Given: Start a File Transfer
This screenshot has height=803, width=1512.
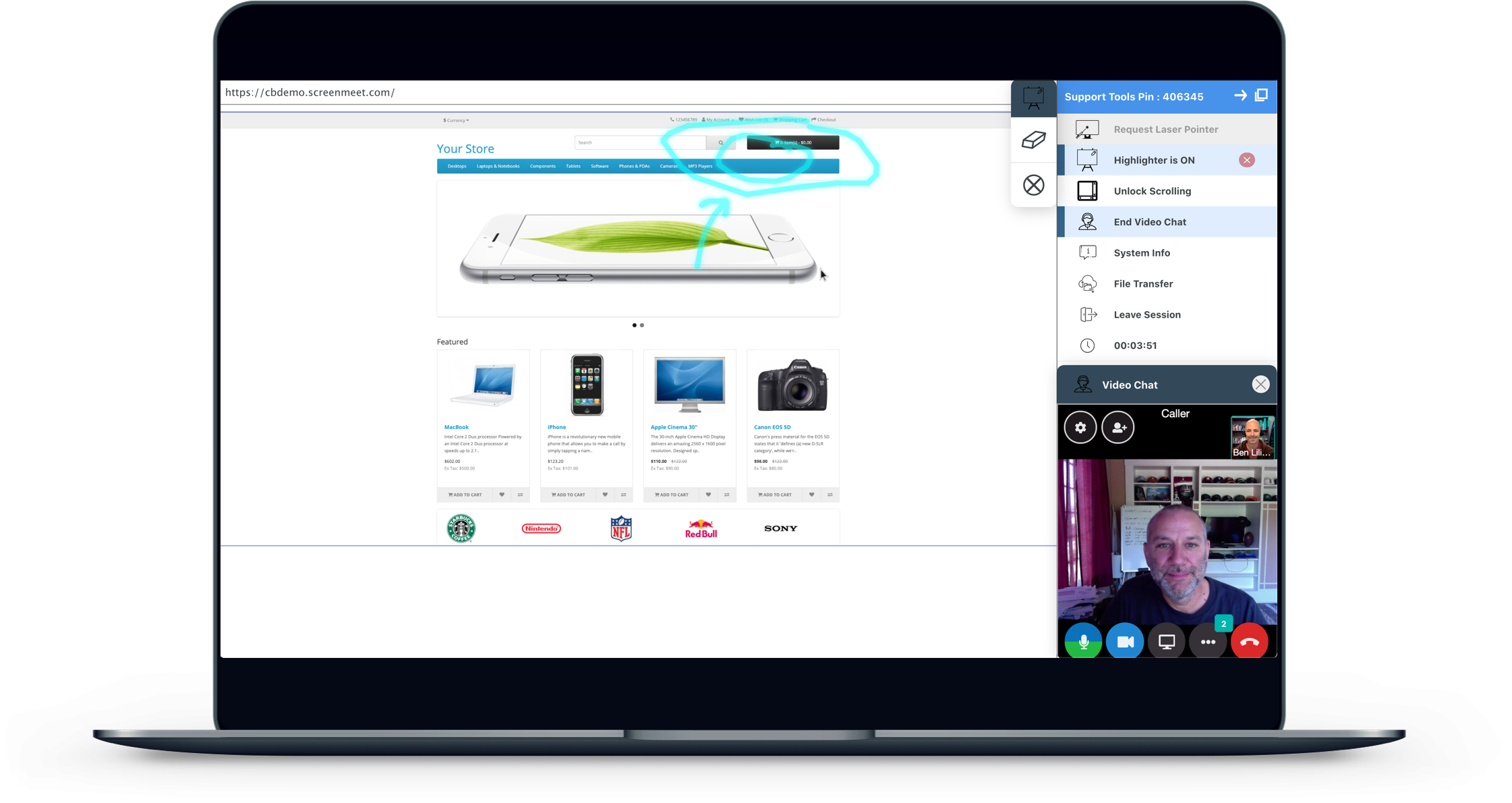Looking at the screenshot, I should (1143, 283).
